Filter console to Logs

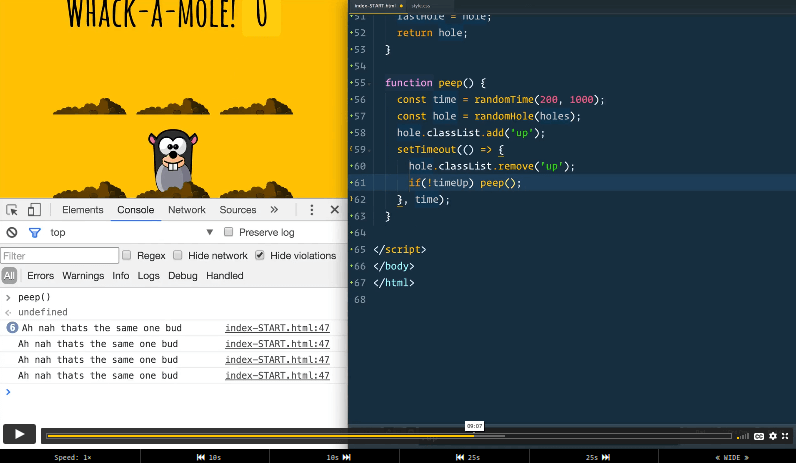click(x=148, y=276)
